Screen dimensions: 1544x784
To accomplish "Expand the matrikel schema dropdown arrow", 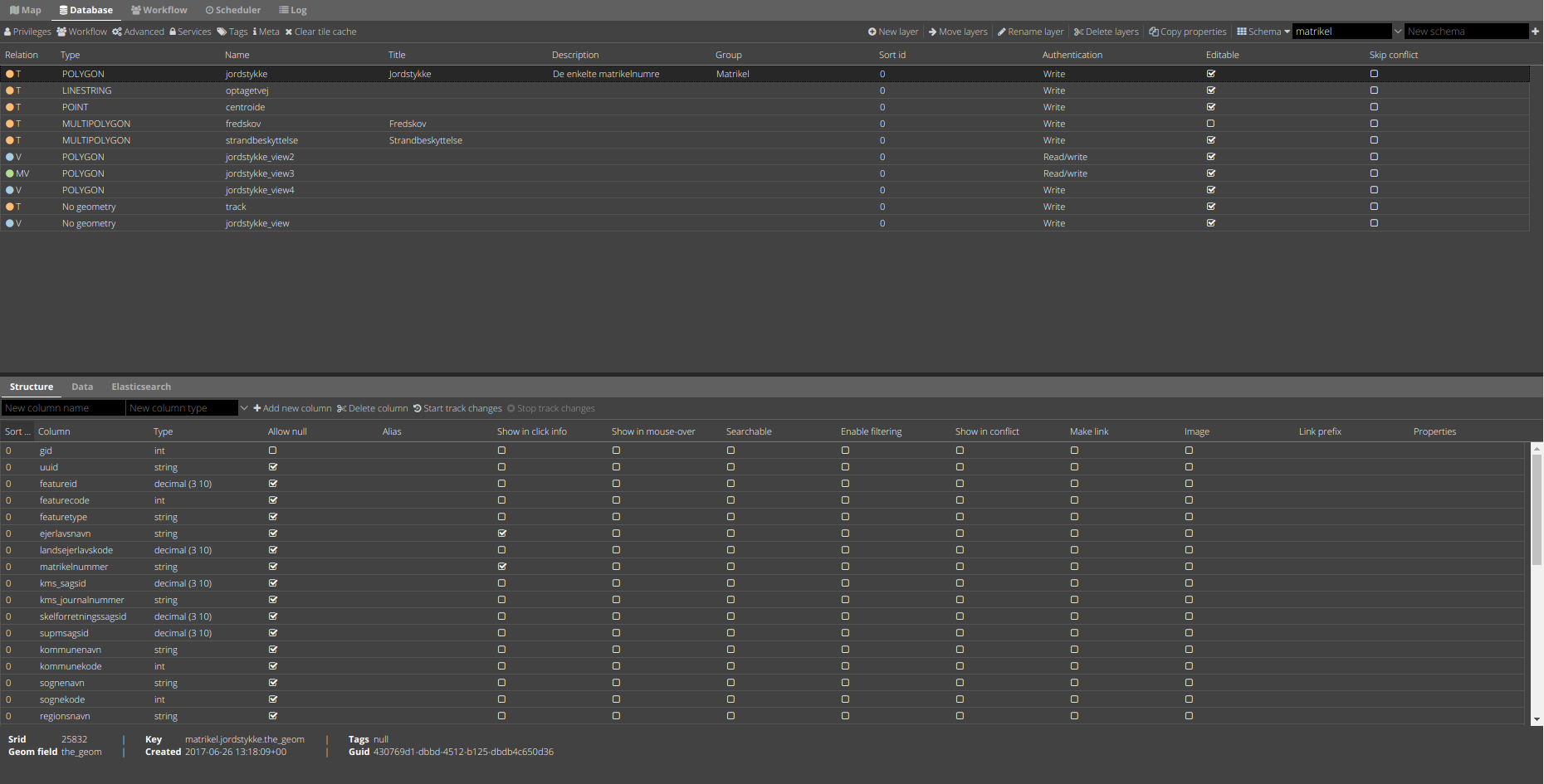I will pos(1398,32).
